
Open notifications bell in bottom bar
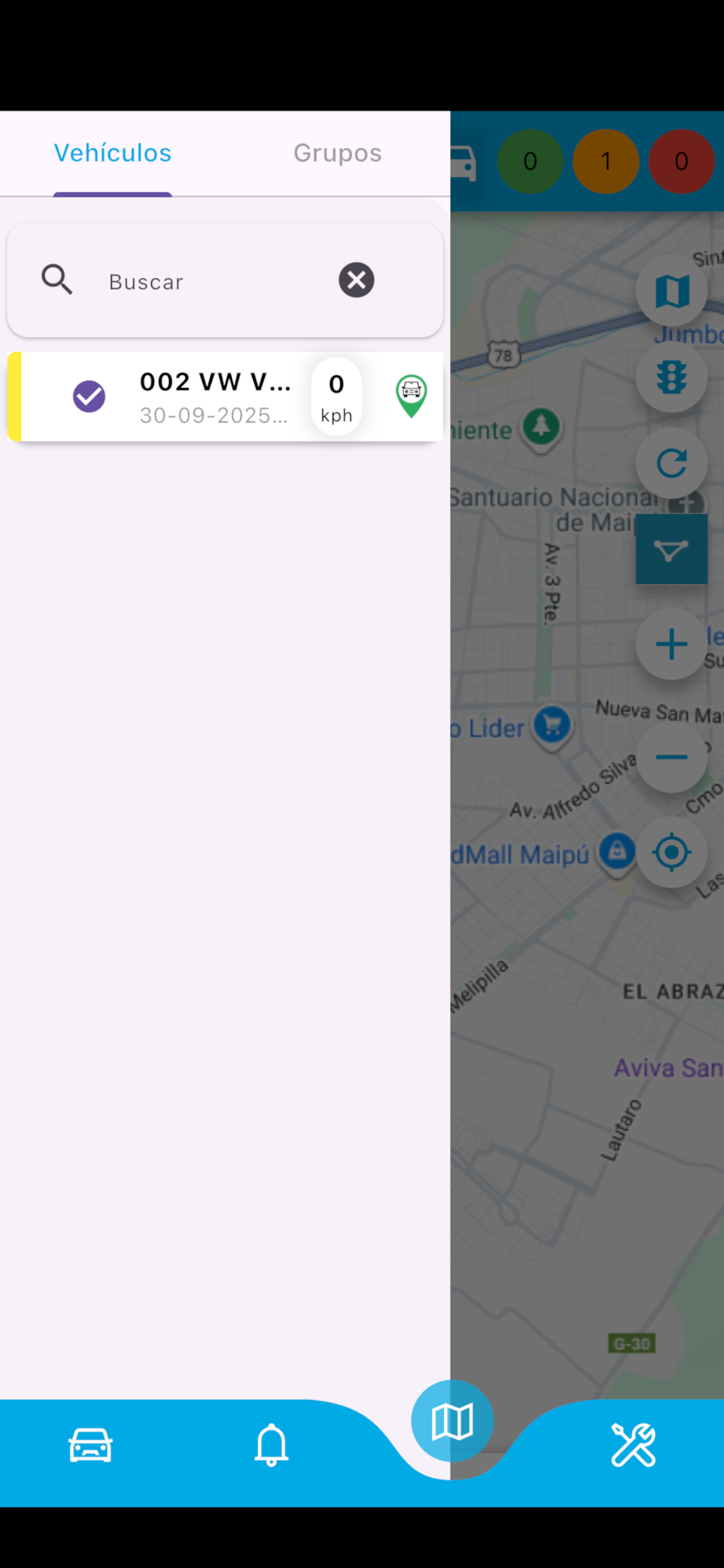click(x=271, y=1445)
